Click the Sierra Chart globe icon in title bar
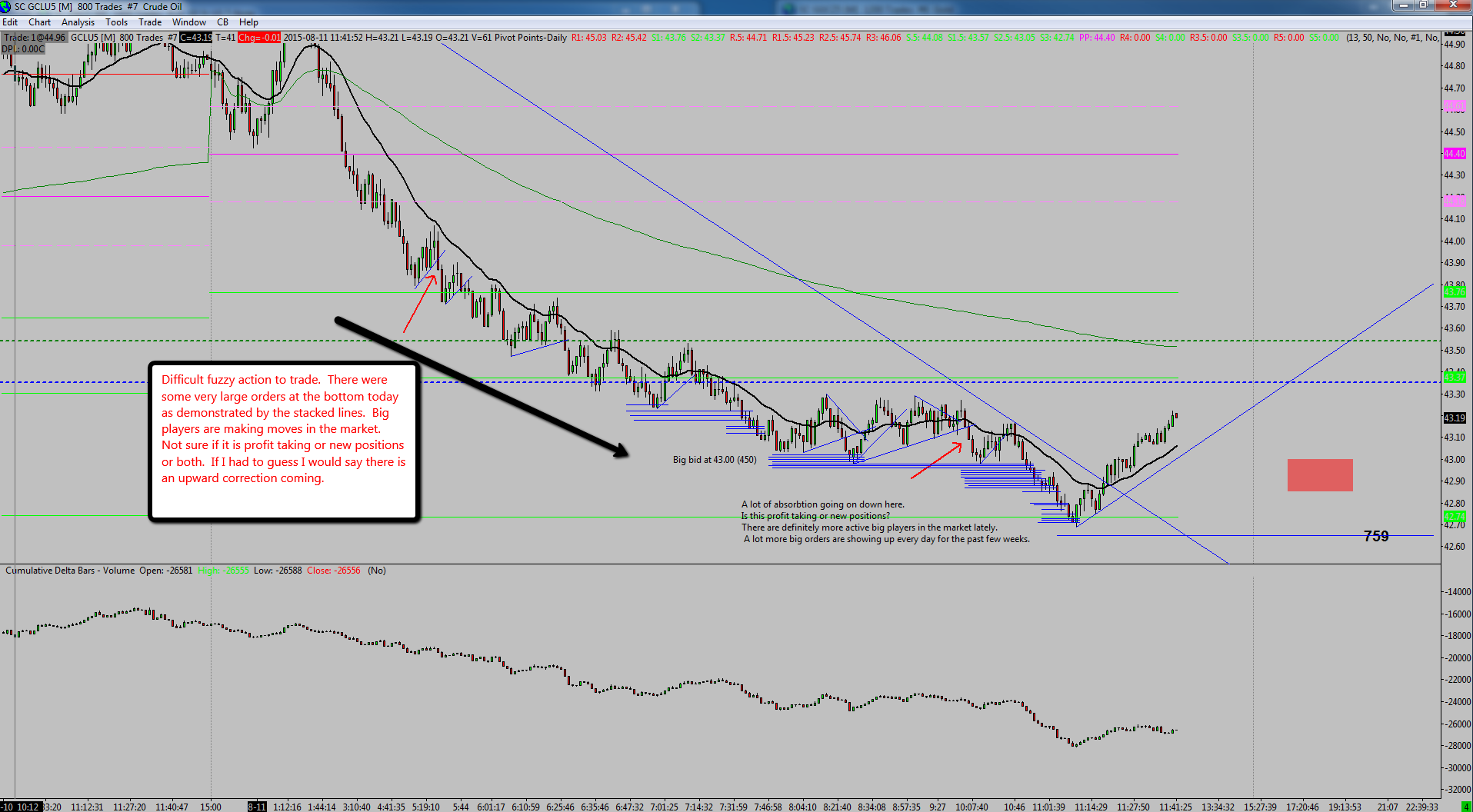Screen dimensions: 1473x812 6,7
